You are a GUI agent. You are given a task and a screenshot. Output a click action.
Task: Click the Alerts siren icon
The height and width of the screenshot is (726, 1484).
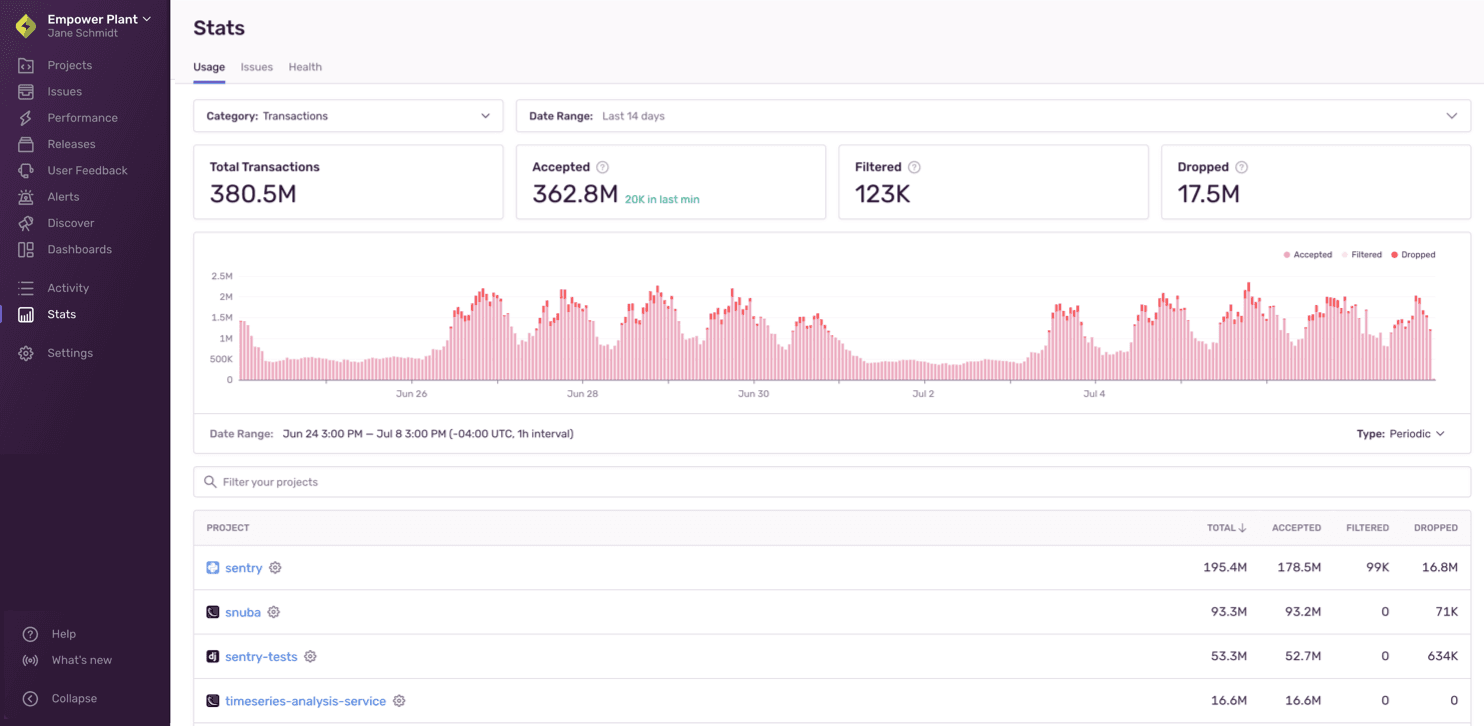point(26,197)
